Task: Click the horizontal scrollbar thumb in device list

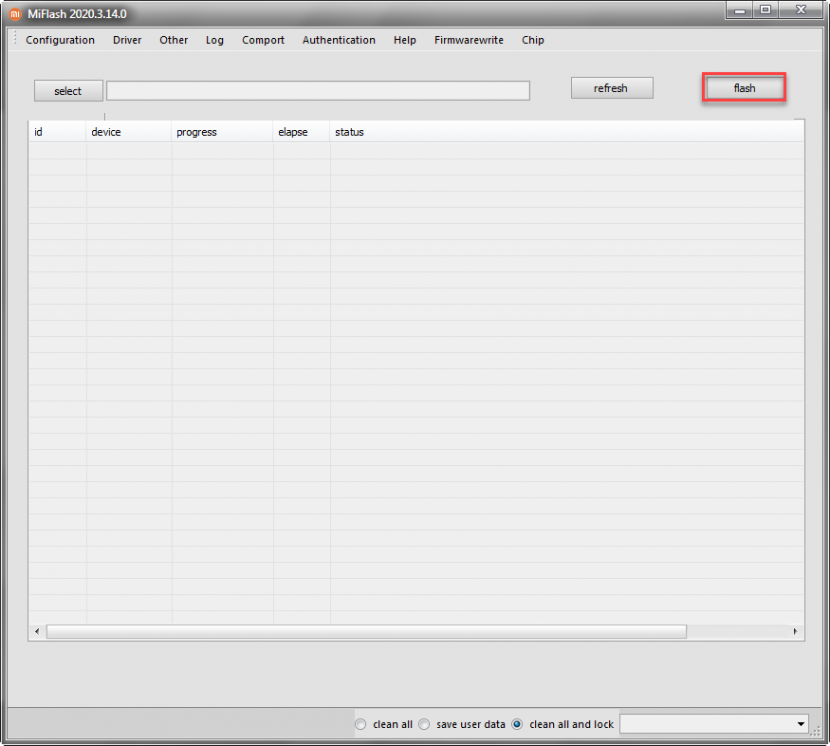Action: (366, 632)
